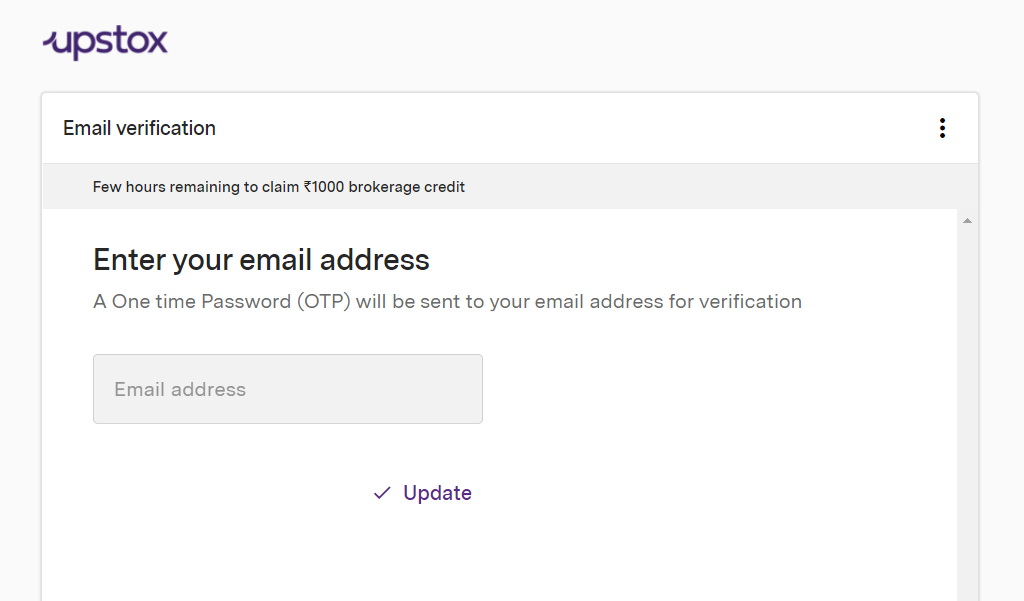Click the checkmark icon beside Update
Screen dimensions: 1024x601
tap(382, 493)
